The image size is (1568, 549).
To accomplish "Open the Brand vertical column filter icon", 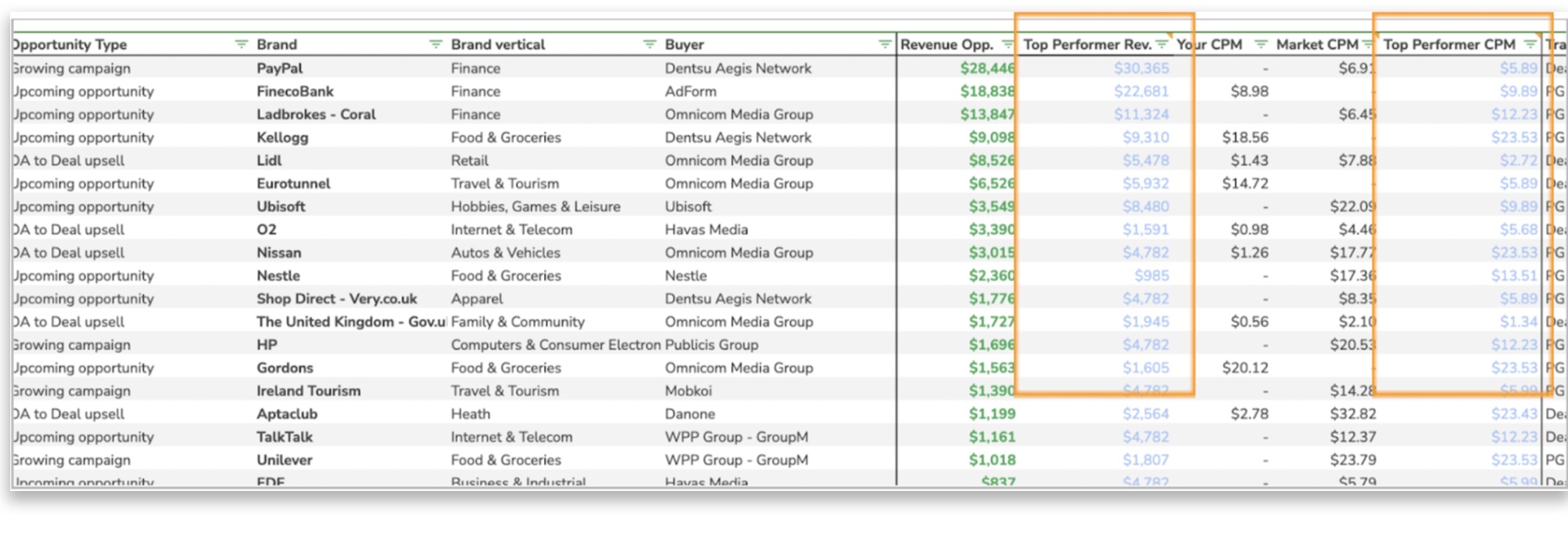I will (649, 44).
